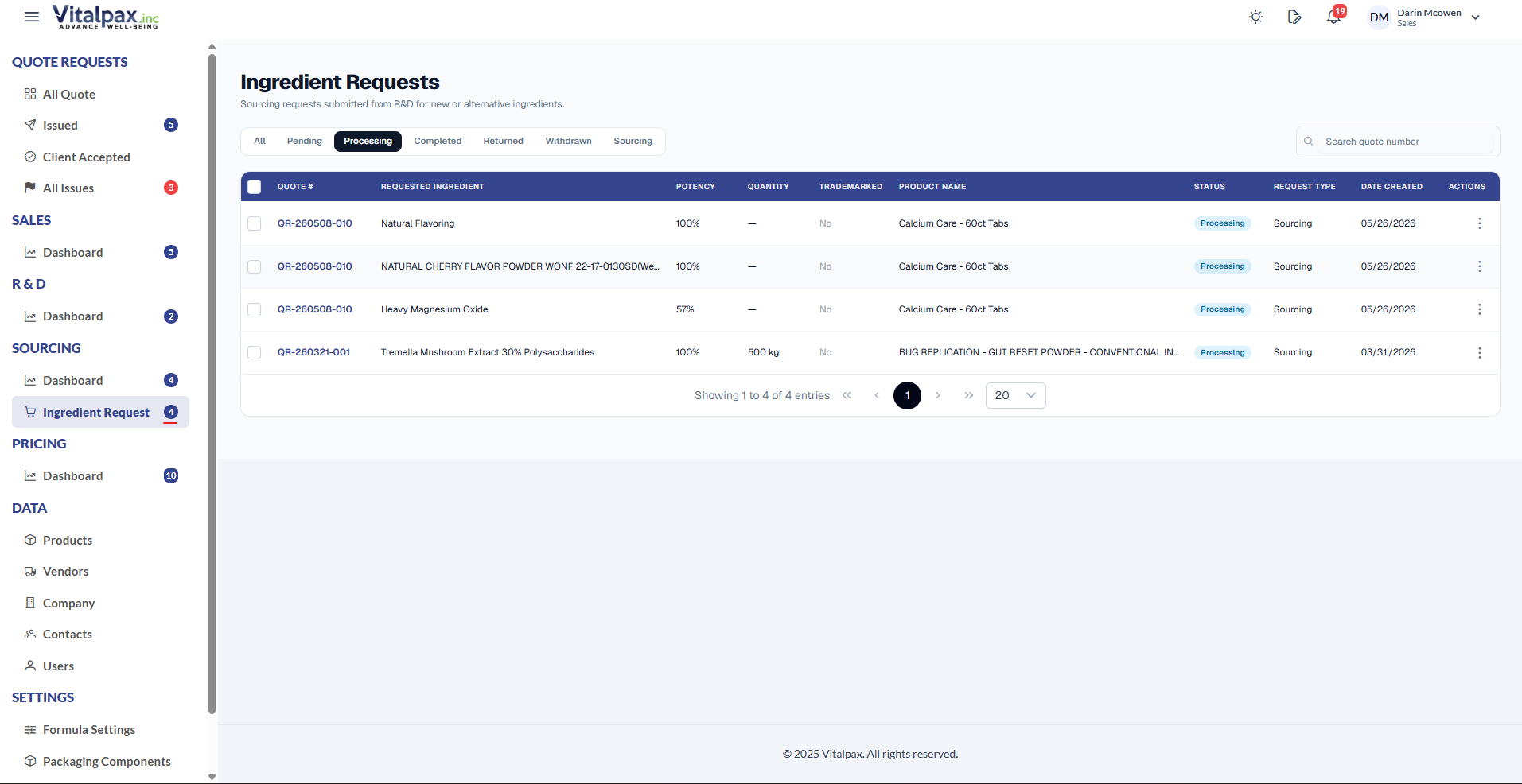Open the hamburger menu icon
The height and width of the screenshot is (784, 1522).
click(x=32, y=17)
